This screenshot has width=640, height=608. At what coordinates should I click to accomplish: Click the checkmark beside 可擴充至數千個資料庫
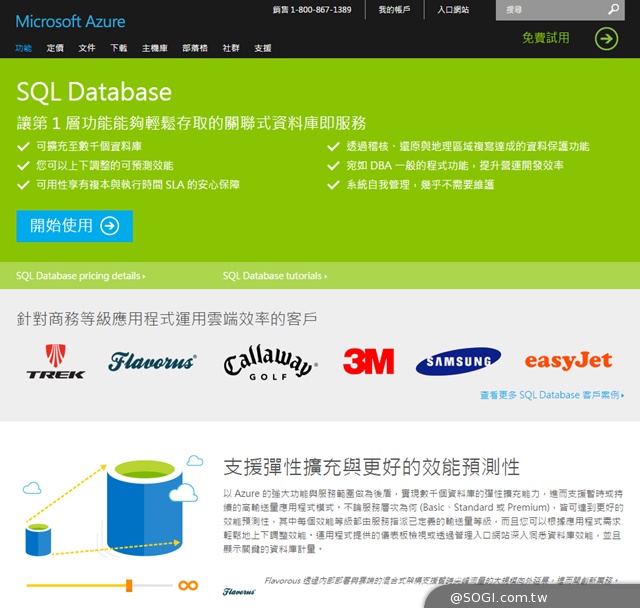pos(23,146)
